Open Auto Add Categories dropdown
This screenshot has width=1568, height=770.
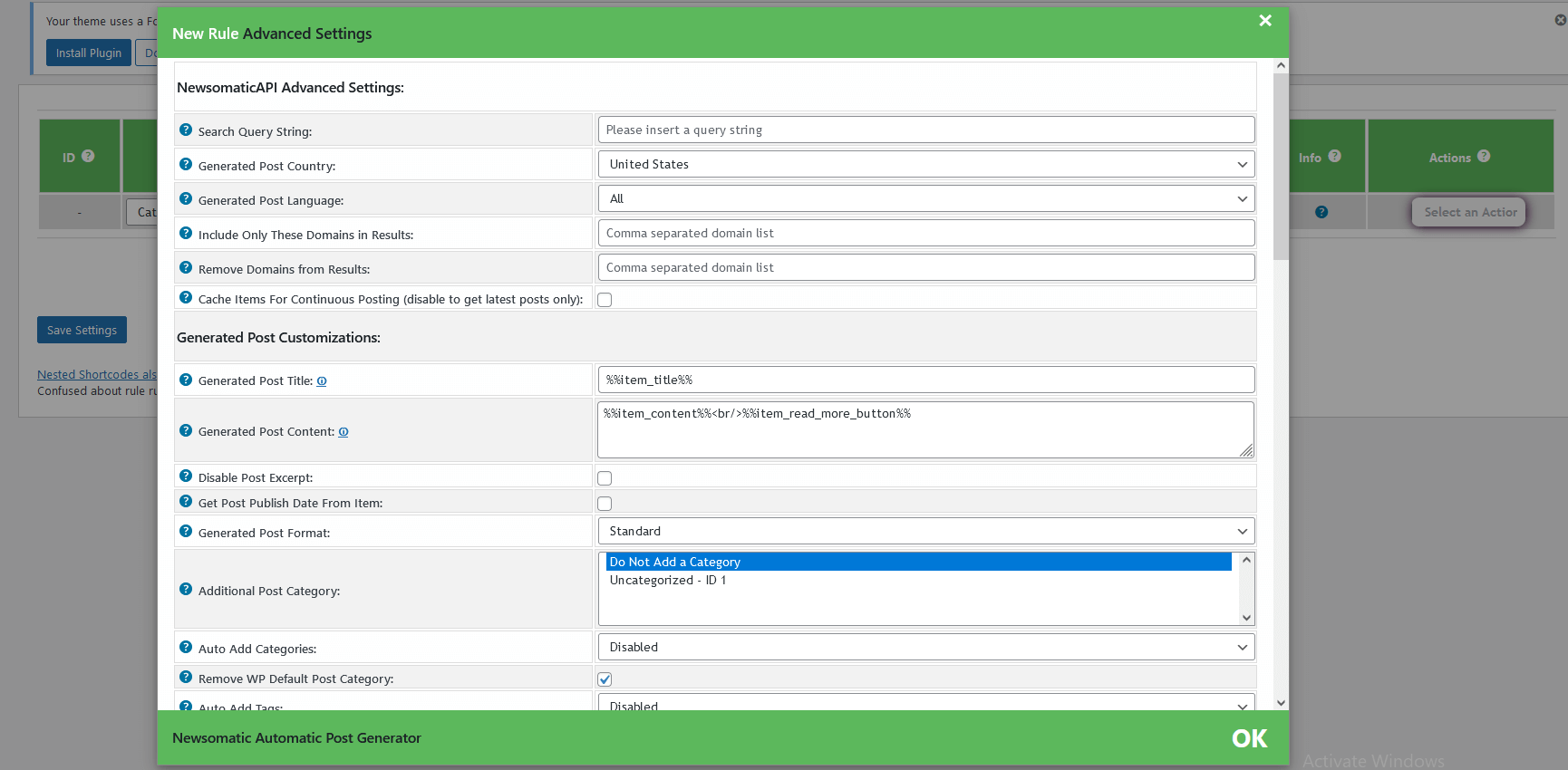[x=926, y=647]
